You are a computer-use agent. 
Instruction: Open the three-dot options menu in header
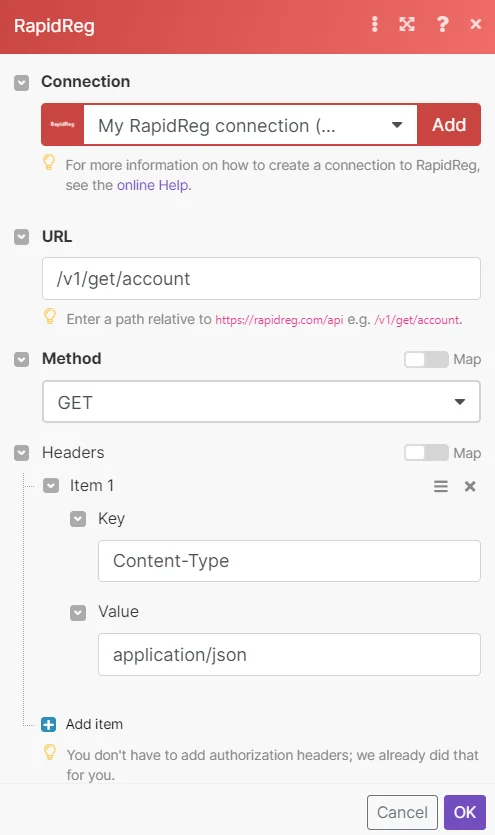coord(375,24)
